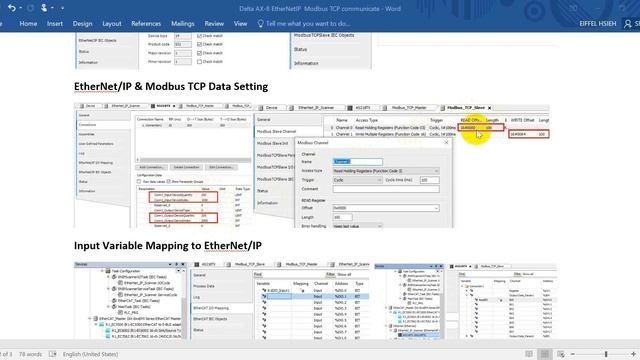Open the Design ribbon tab
640x360 pixels.
(x=82, y=24)
